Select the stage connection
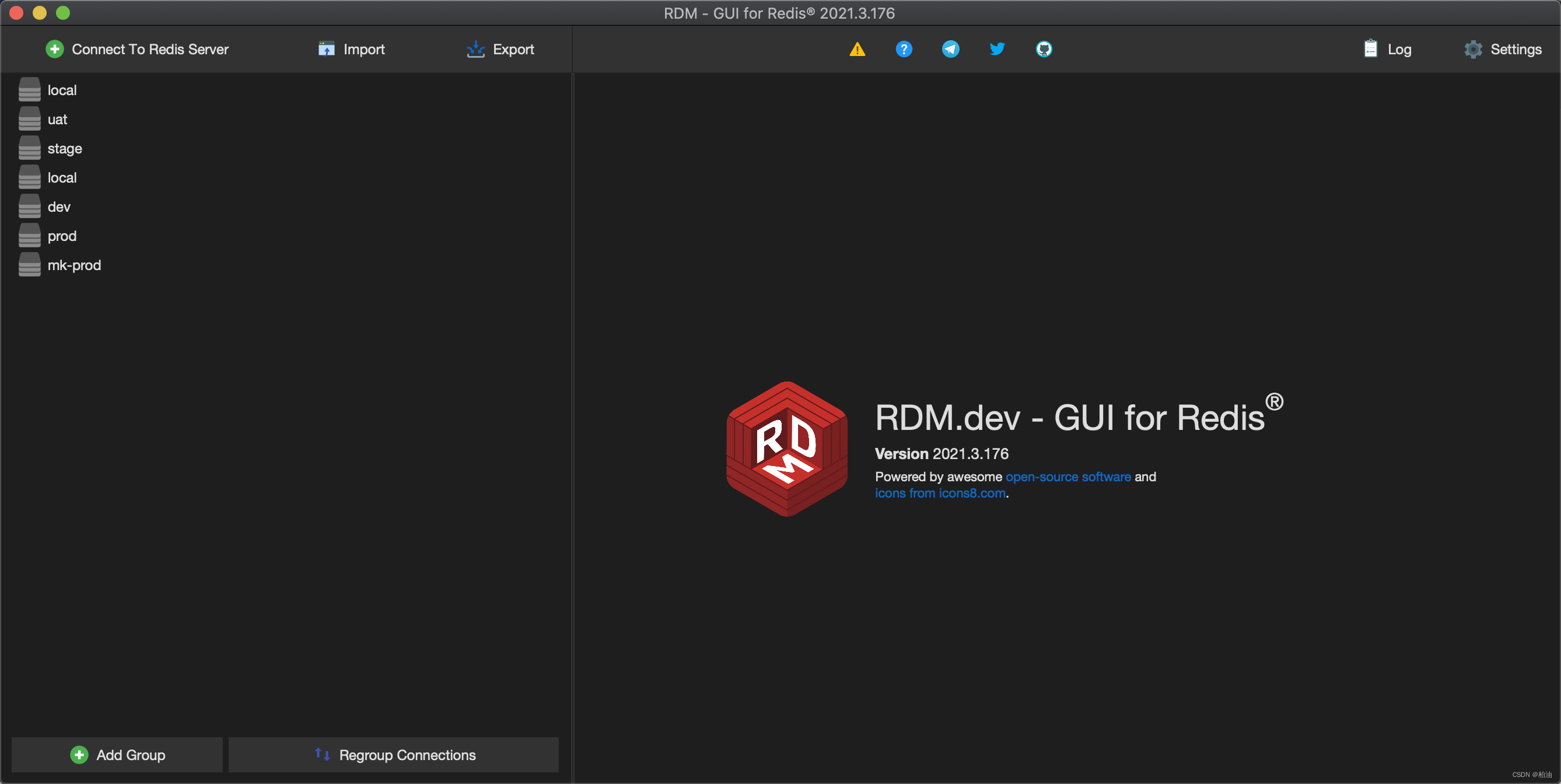 pyautogui.click(x=65, y=148)
